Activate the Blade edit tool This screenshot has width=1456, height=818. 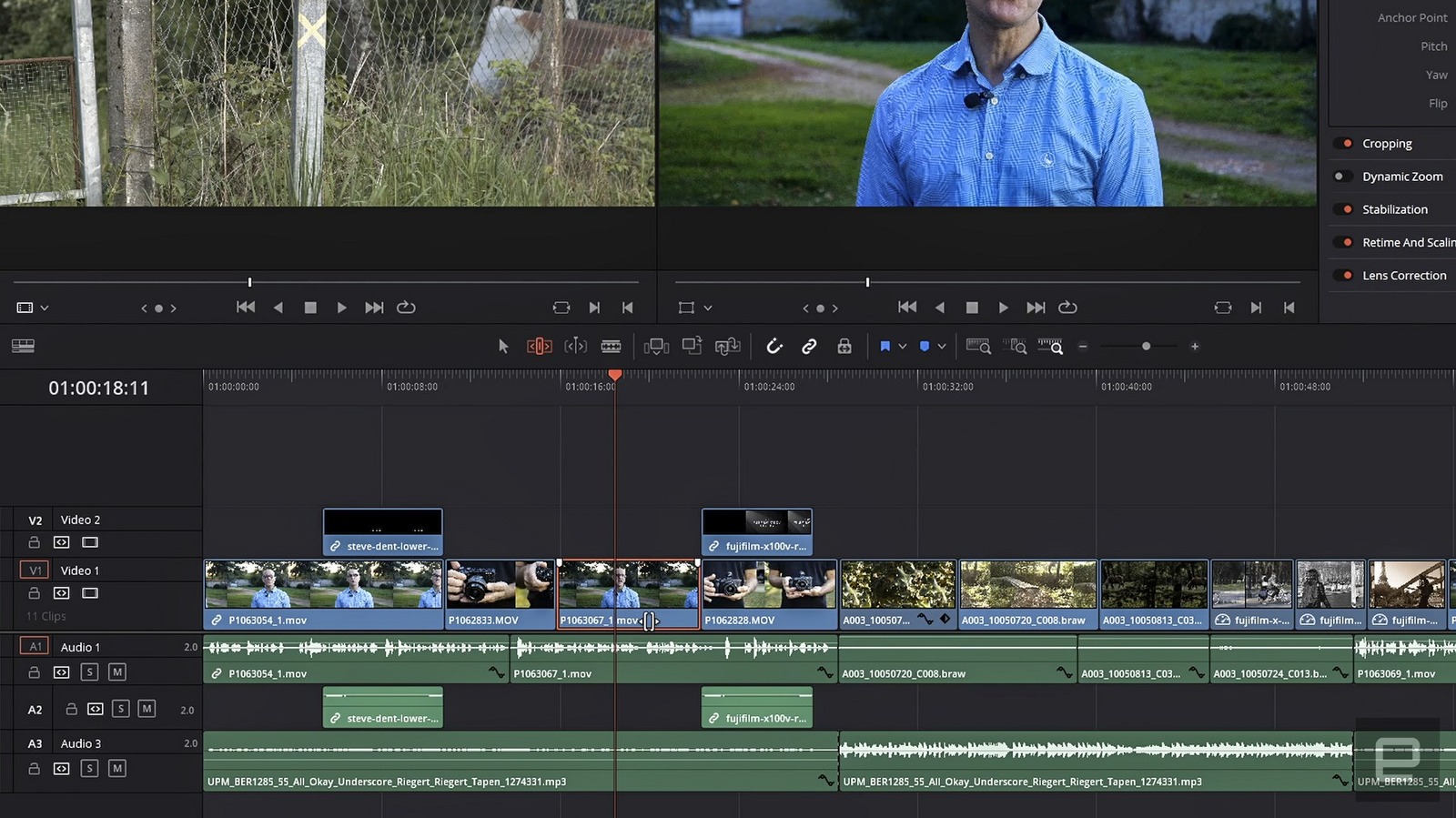pos(611,347)
